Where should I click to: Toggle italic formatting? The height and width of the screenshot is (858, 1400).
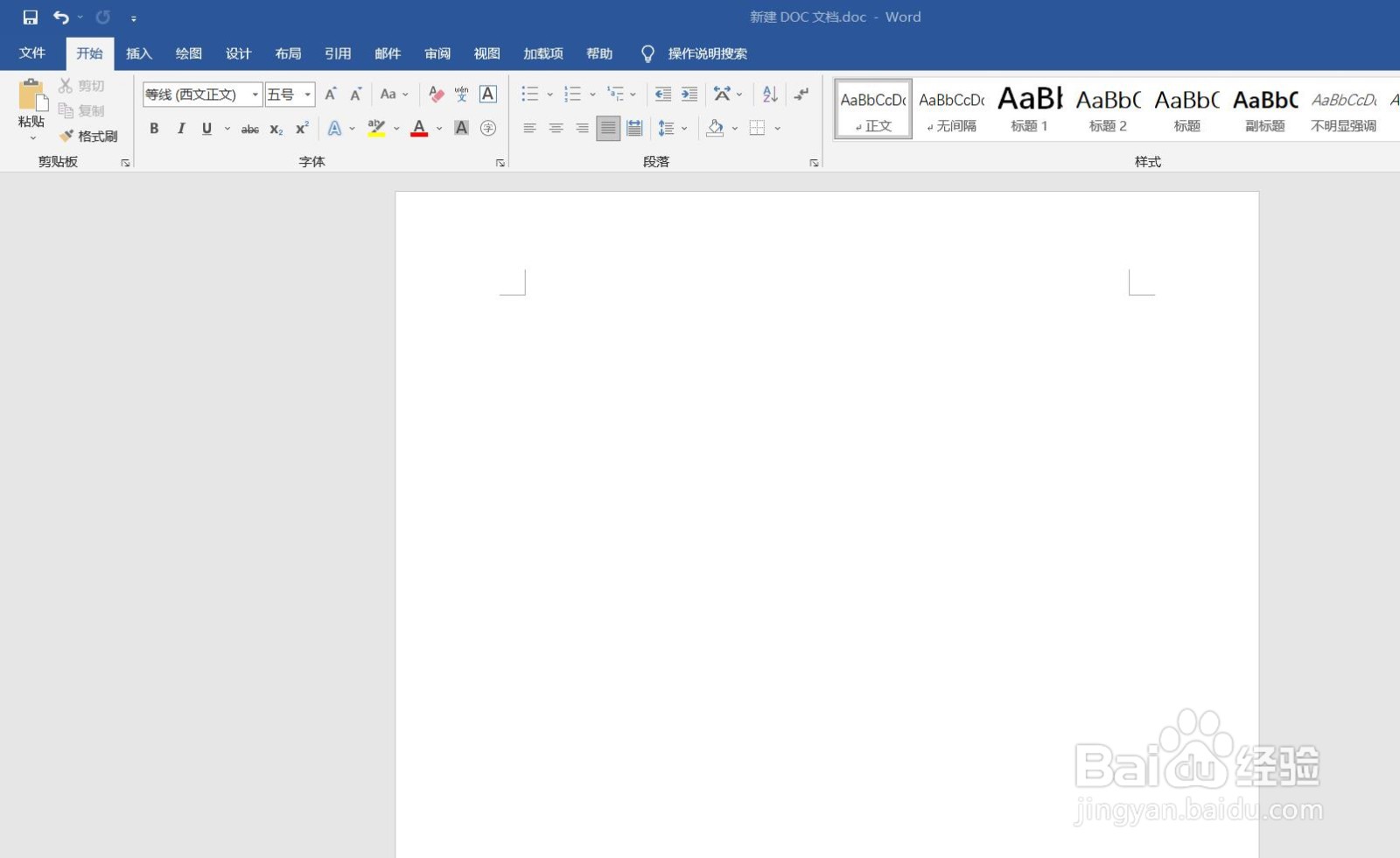181,129
